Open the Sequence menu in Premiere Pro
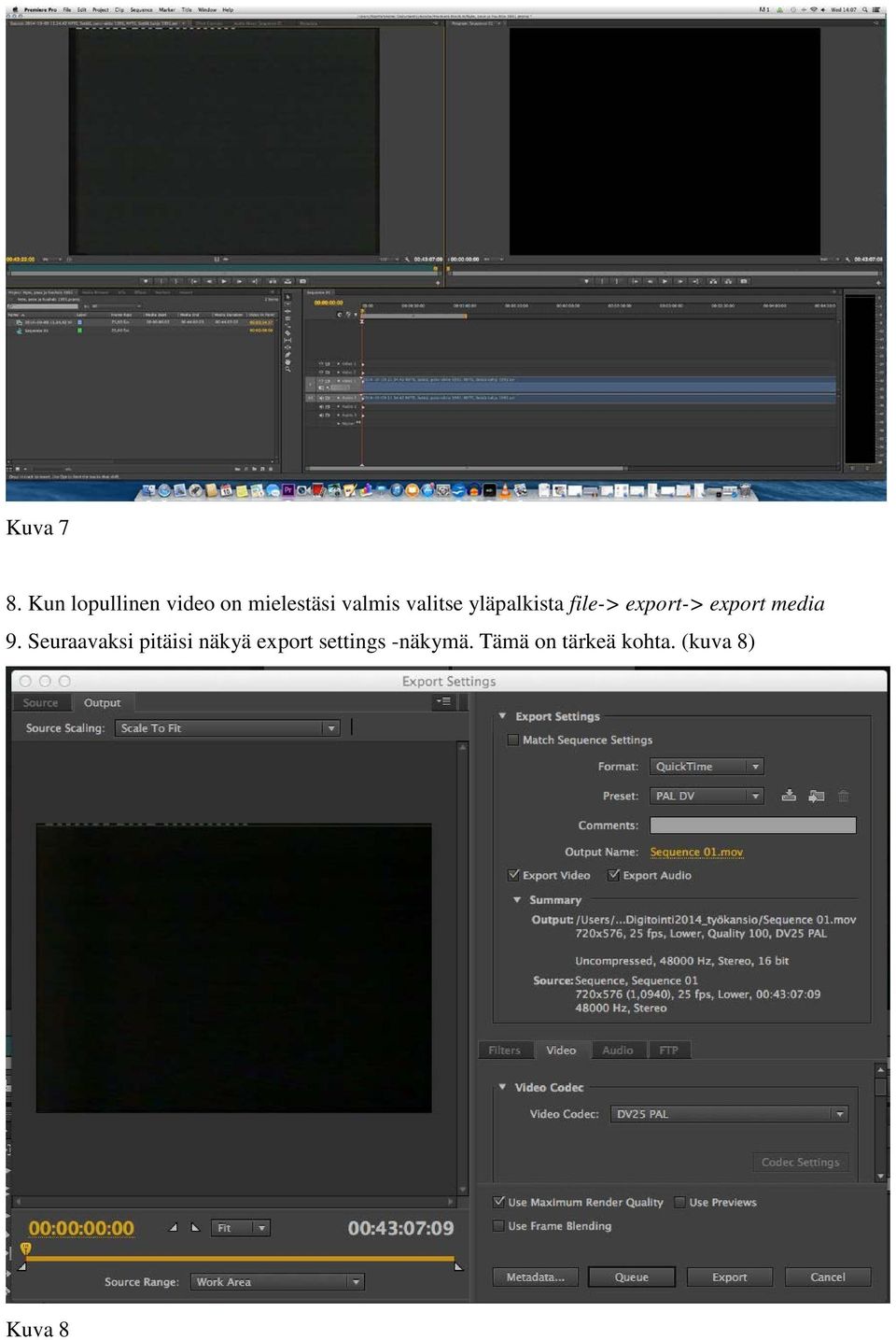Viewport: 896px width, 1340px height. [141, 9]
